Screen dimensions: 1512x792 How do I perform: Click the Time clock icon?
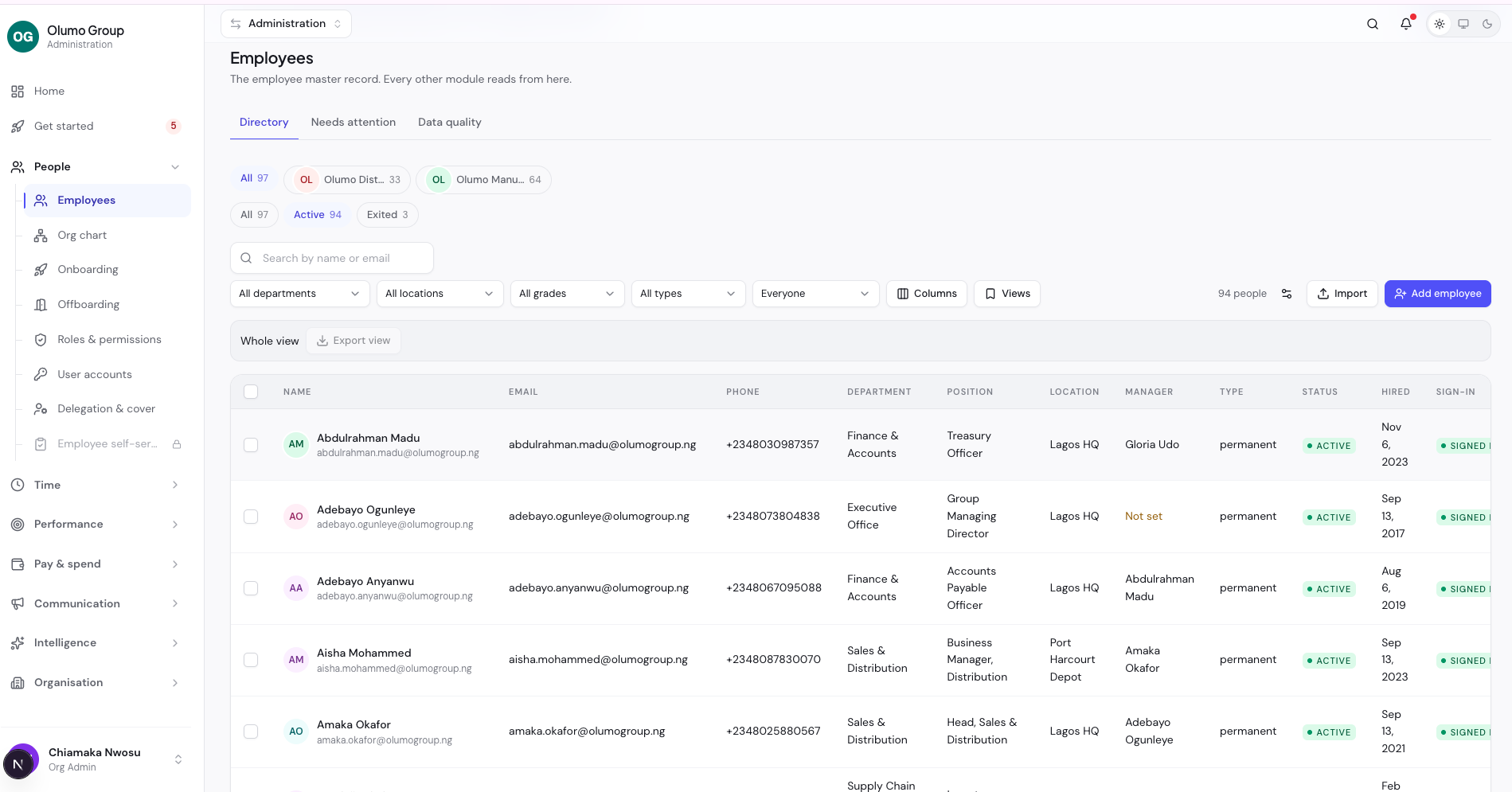click(x=18, y=485)
